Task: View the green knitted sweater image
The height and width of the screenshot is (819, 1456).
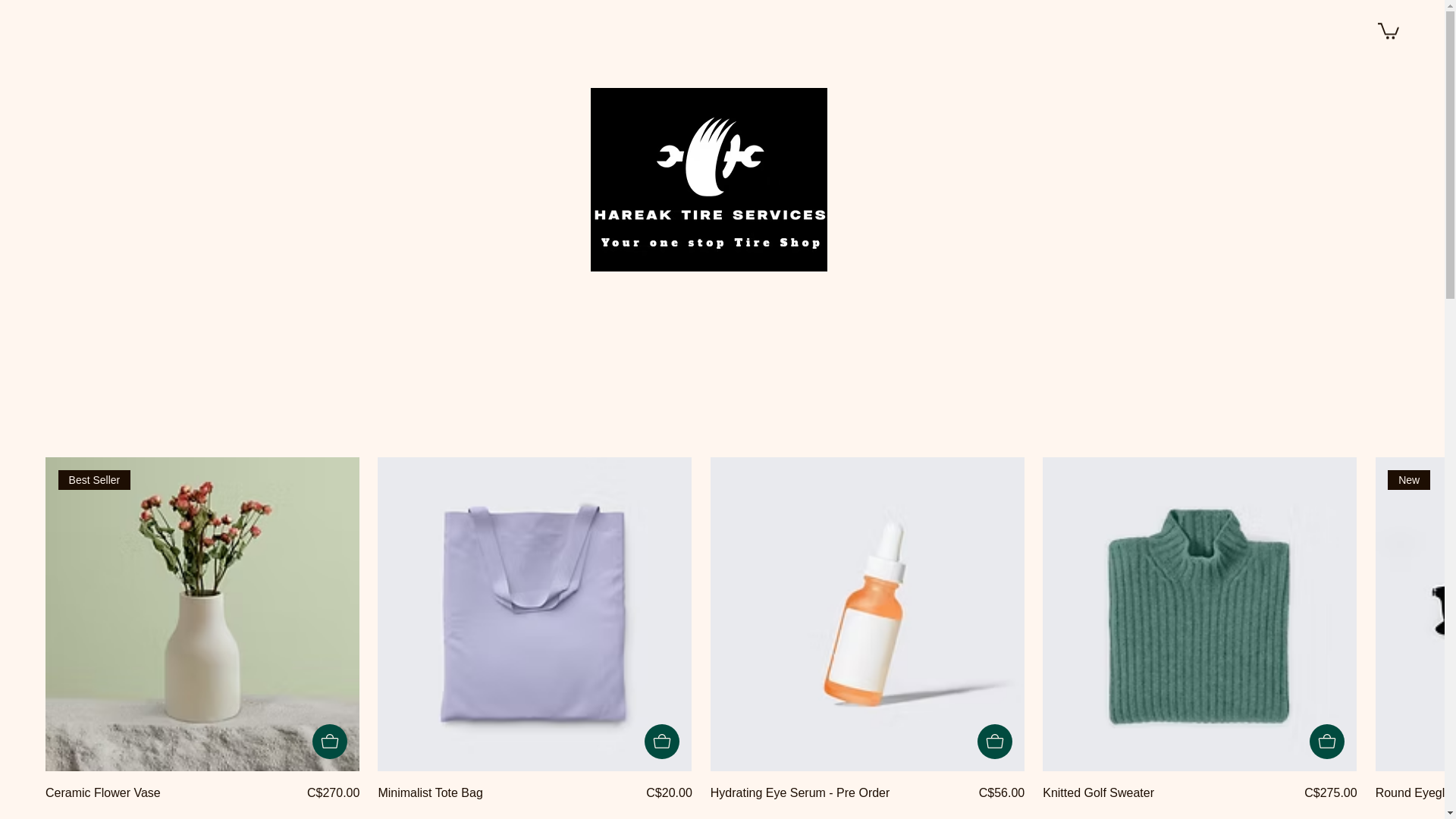Action: [1200, 614]
